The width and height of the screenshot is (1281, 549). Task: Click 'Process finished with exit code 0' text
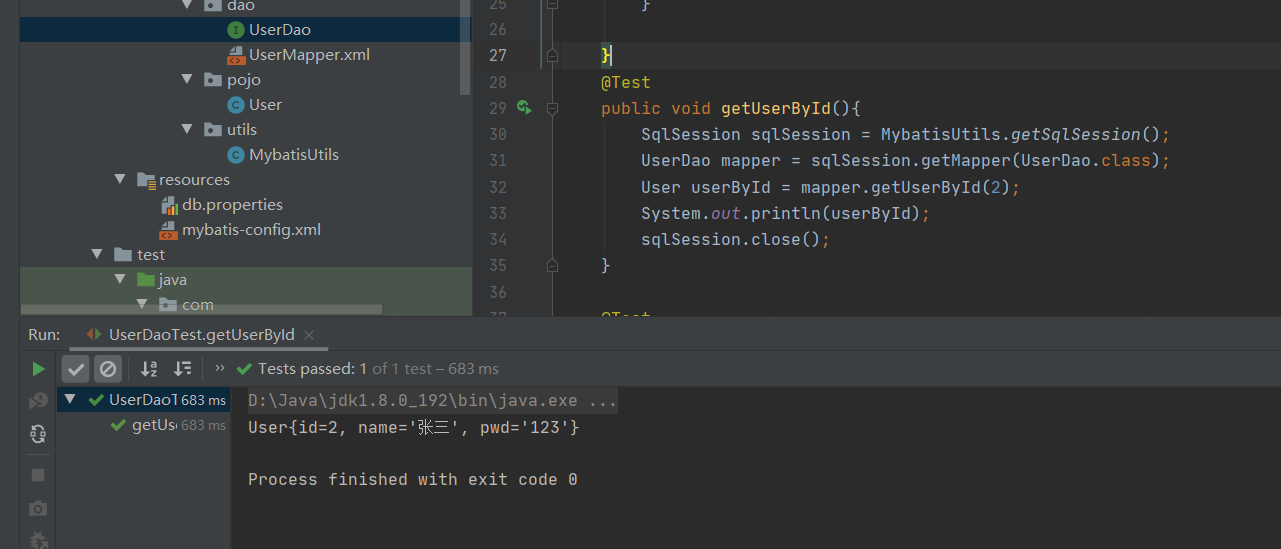tap(413, 479)
